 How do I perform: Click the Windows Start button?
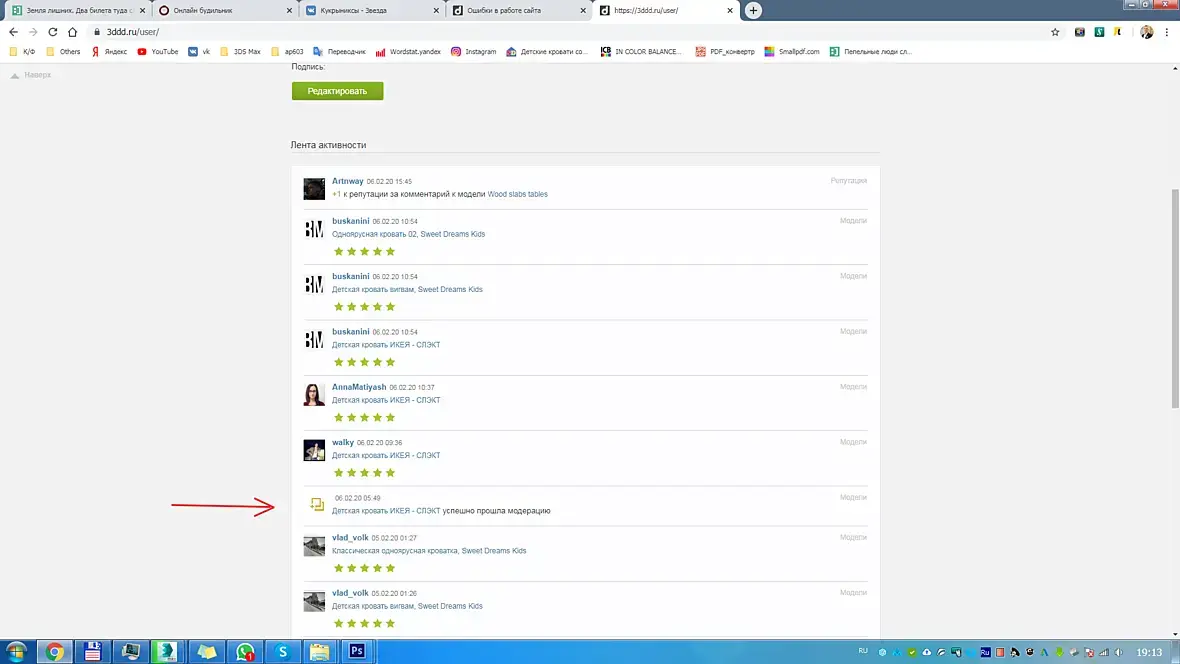tap(16, 651)
